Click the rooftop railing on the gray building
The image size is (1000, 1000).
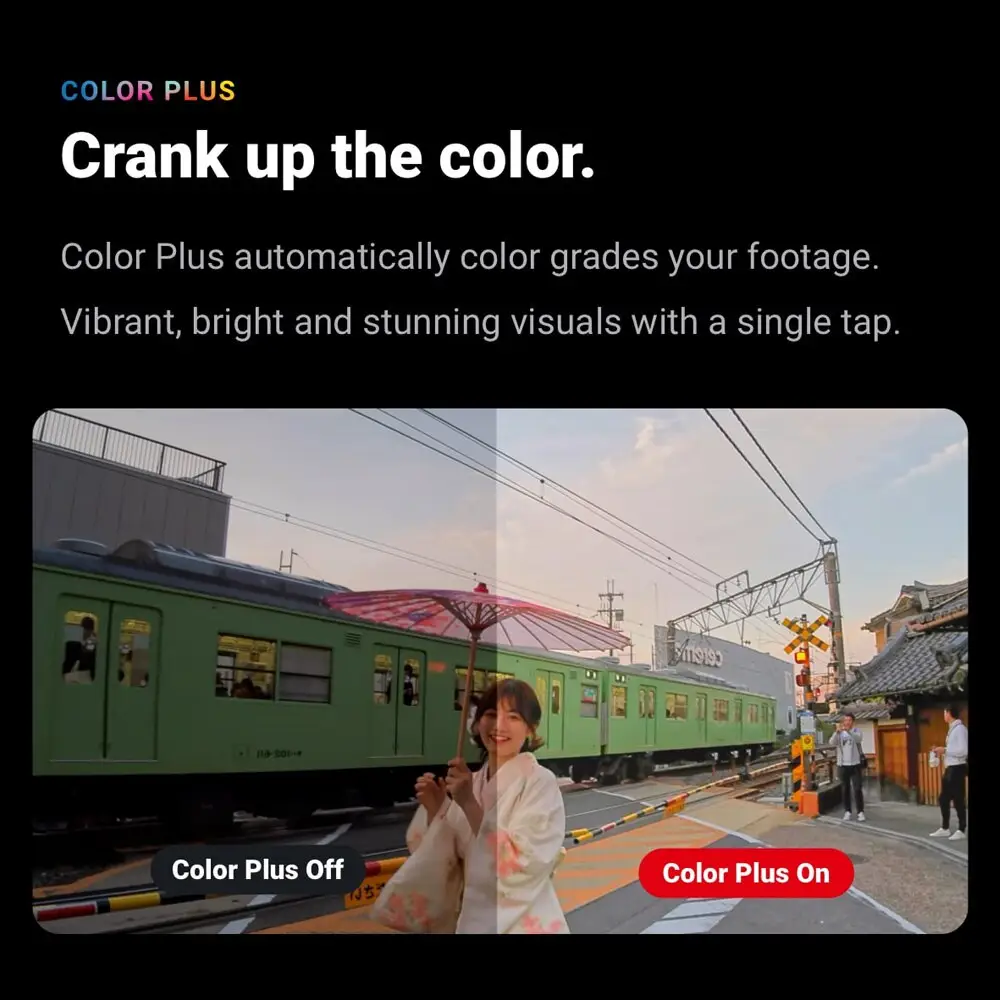click(x=129, y=449)
